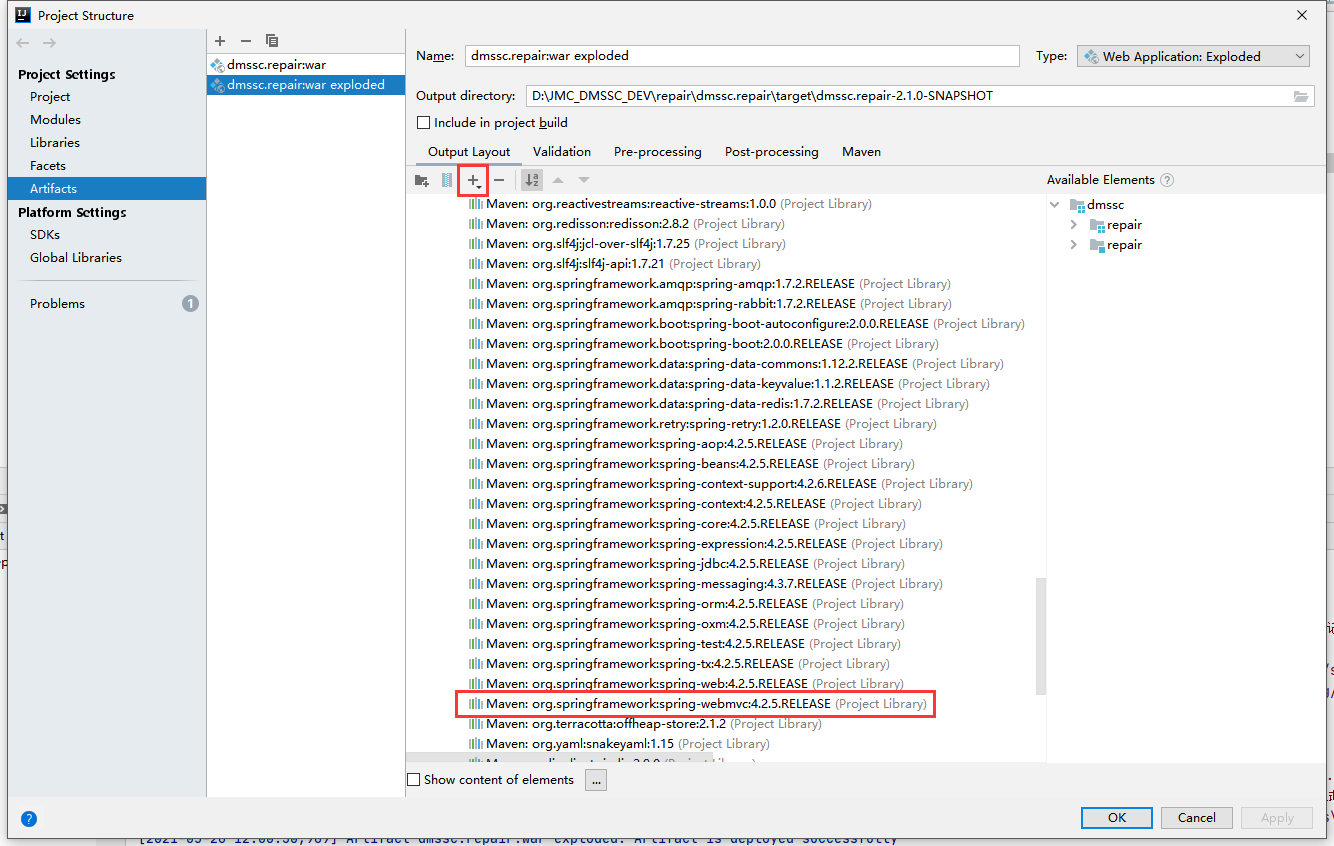Image resolution: width=1334 pixels, height=846 pixels.
Task: Select the spring-data-redis:1.7.2.RELEASE row
Action: pyautogui.click(x=719, y=404)
